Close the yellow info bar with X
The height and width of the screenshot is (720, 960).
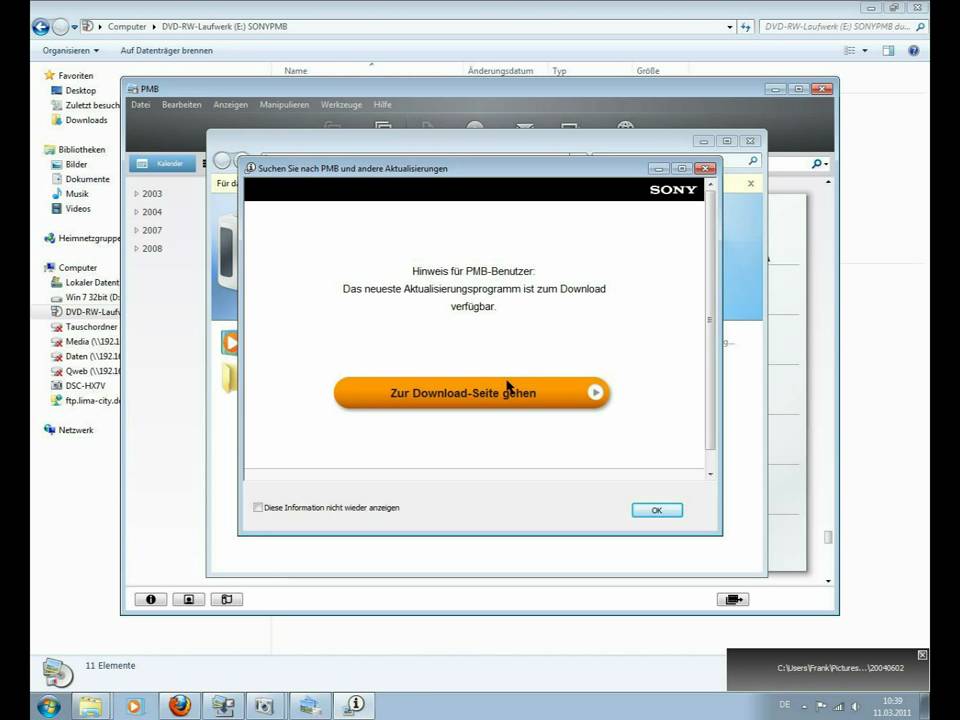pyautogui.click(x=751, y=184)
